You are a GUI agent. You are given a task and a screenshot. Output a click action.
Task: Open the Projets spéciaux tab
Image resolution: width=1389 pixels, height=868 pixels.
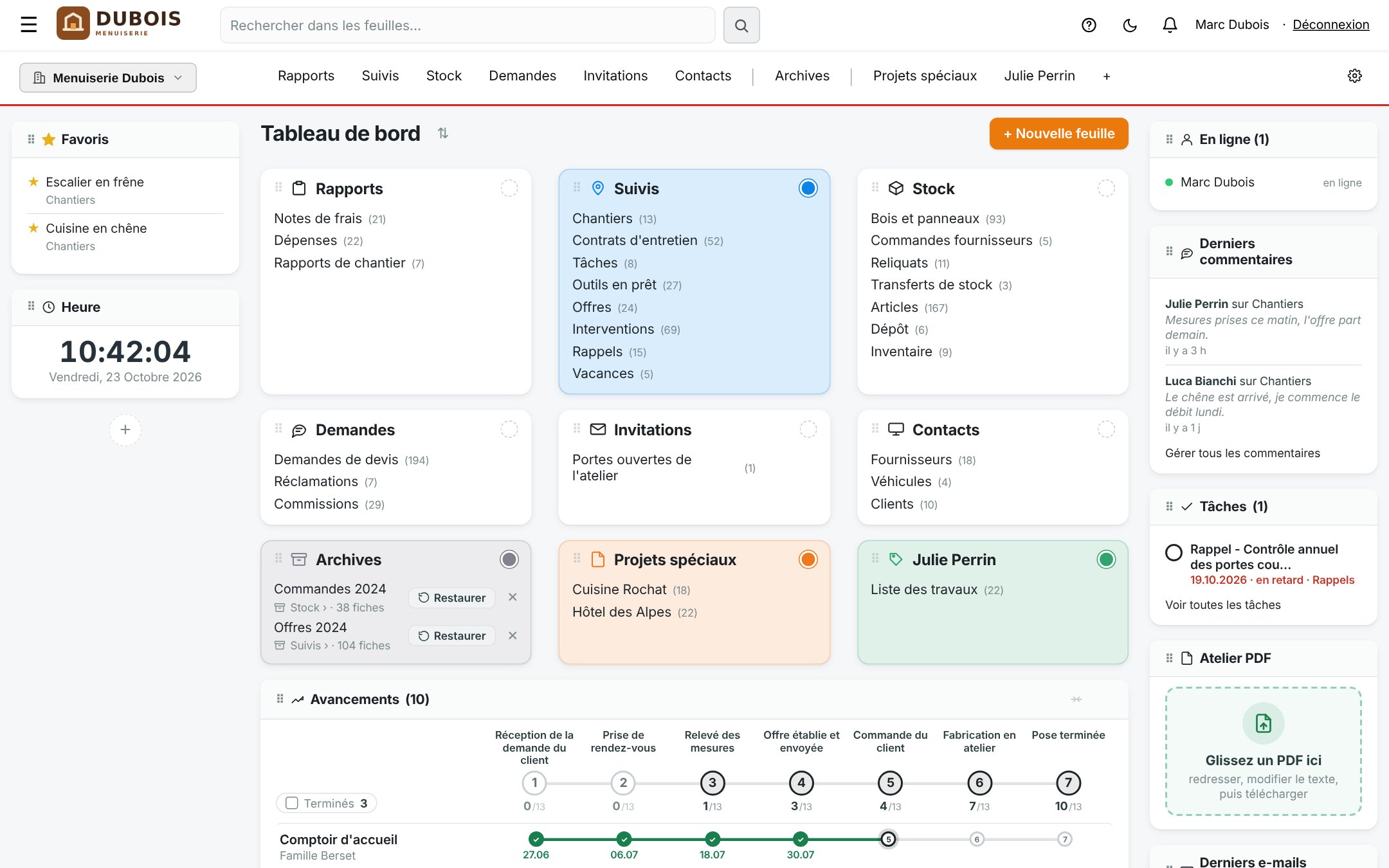(x=925, y=76)
